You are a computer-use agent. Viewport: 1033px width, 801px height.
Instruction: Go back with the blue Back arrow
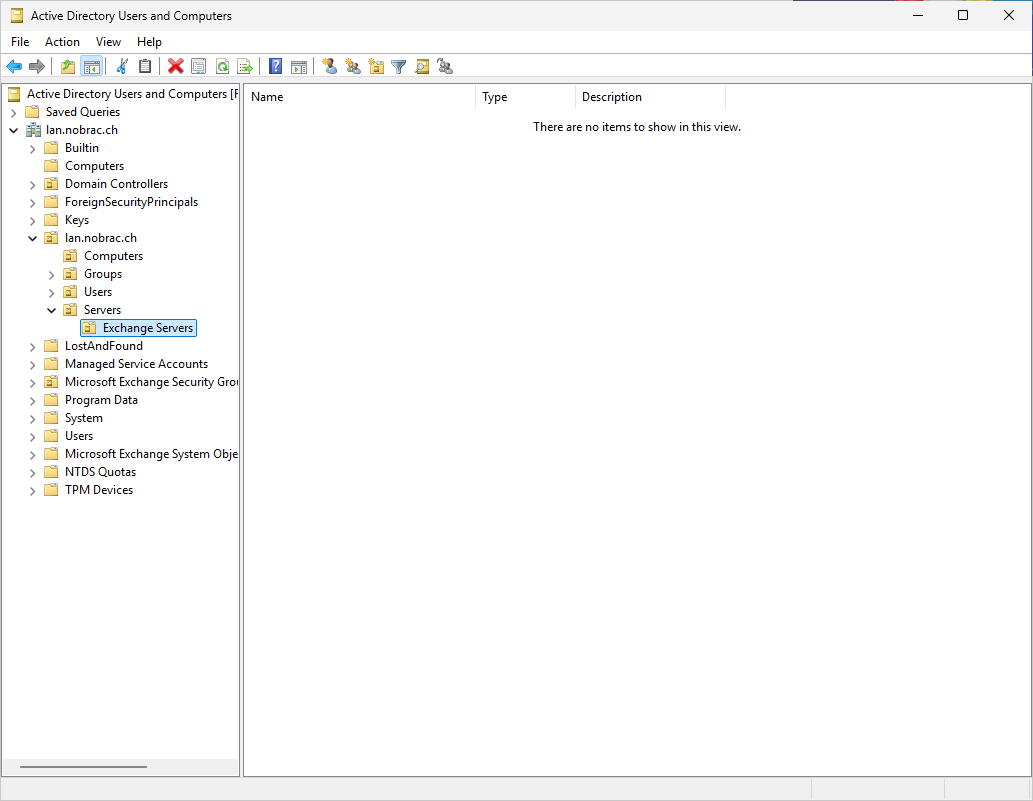[x=14, y=67]
